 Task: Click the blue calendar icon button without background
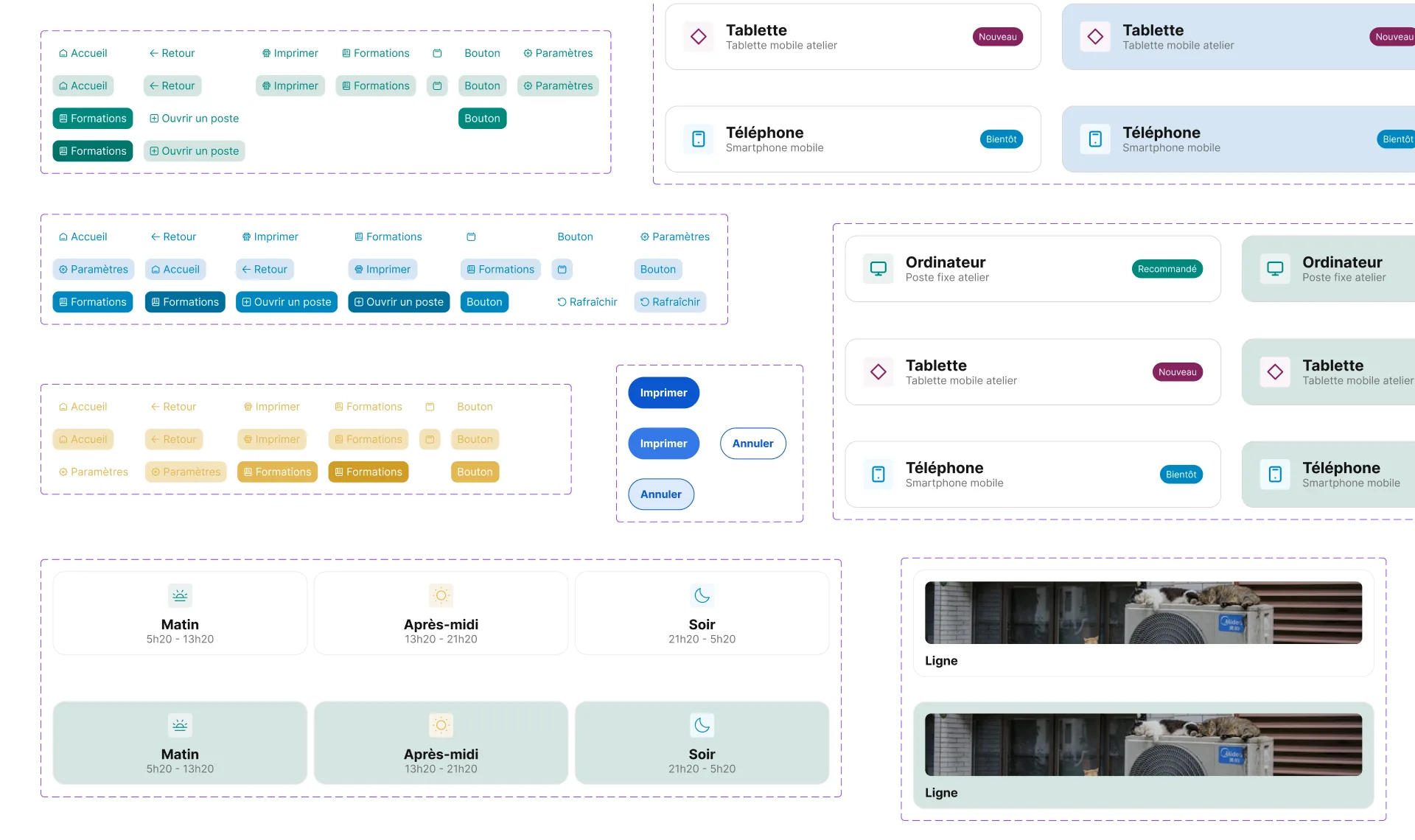pos(471,237)
